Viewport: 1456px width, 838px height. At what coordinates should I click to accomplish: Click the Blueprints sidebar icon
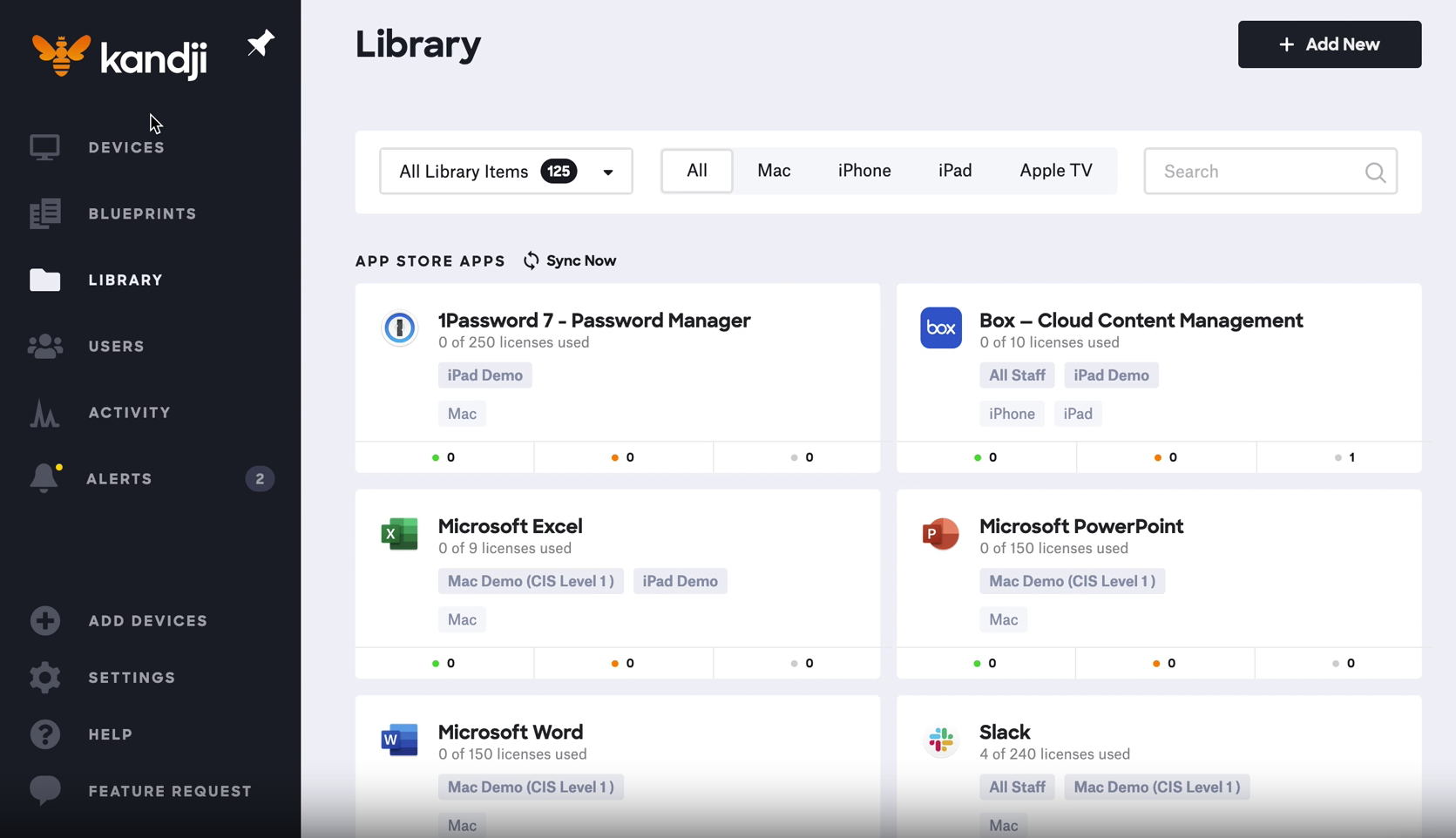pyautogui.click(x=44, y=213)
